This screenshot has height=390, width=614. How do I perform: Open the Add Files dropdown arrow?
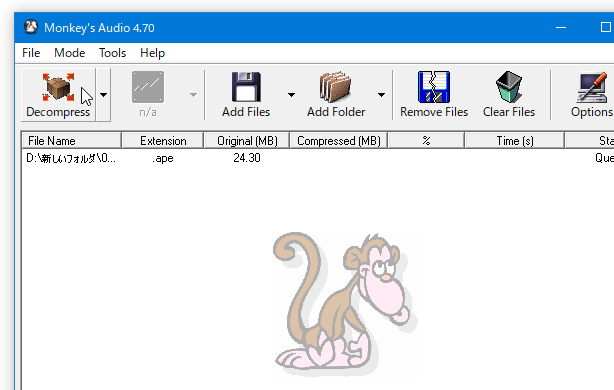point(291,95)
